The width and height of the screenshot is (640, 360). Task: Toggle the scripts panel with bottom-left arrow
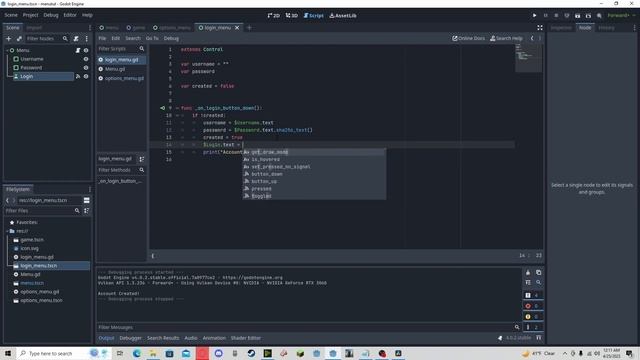pos(153,256)
